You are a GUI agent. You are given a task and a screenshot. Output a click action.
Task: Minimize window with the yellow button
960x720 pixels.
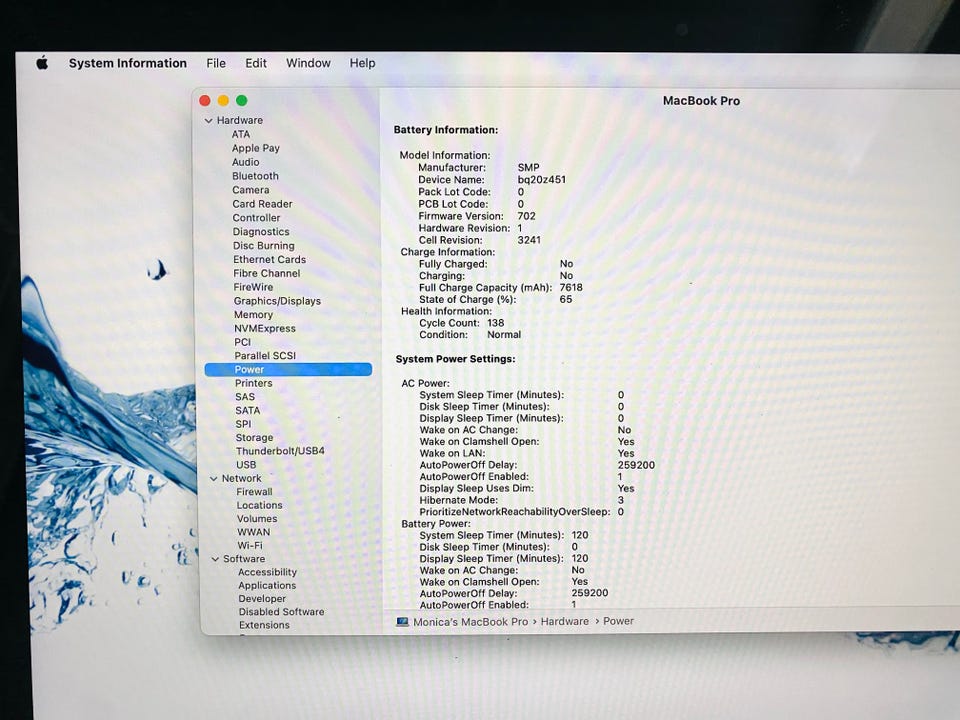(x=223, y=100)
